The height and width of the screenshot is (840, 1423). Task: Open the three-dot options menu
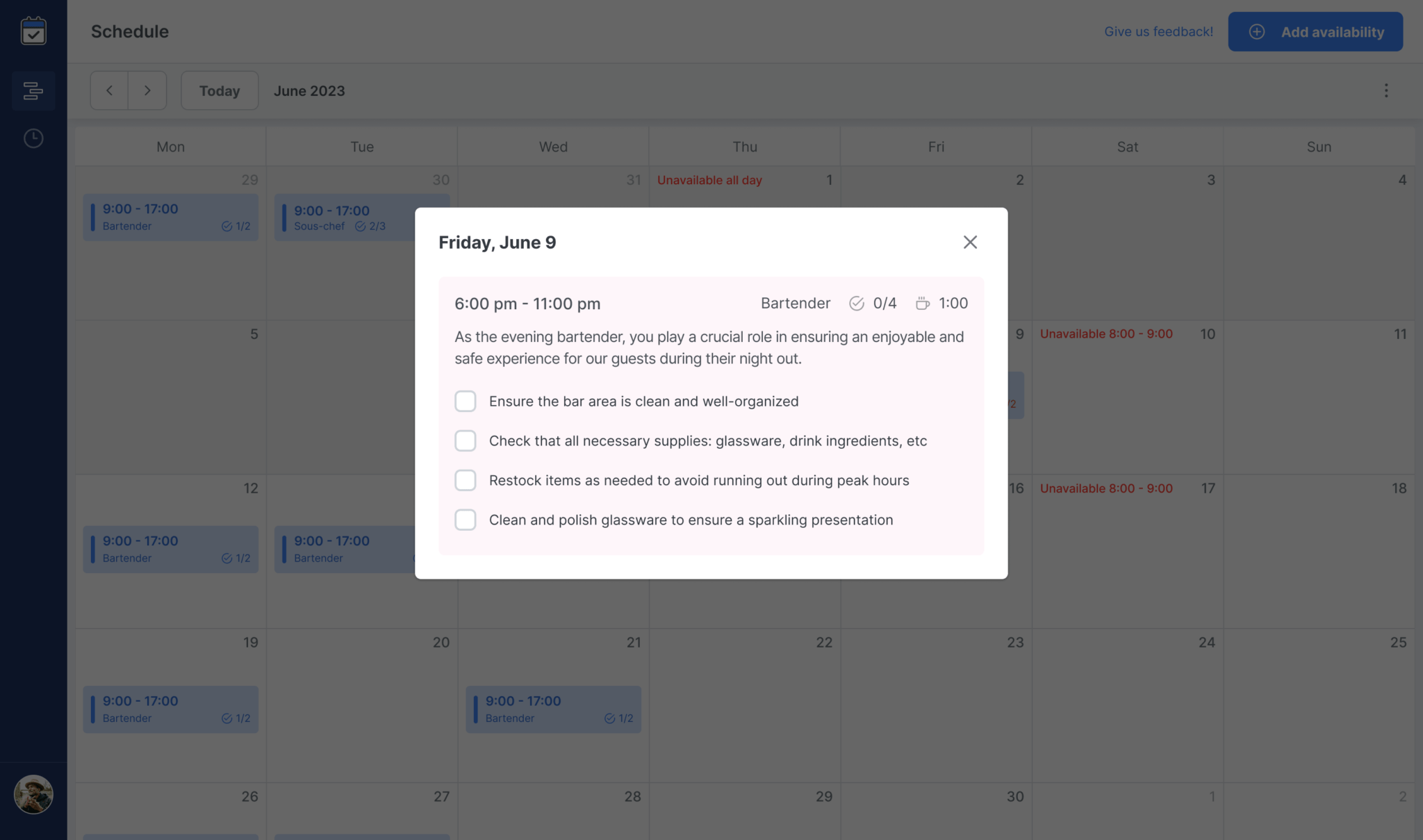click(x=1386, y=90)
